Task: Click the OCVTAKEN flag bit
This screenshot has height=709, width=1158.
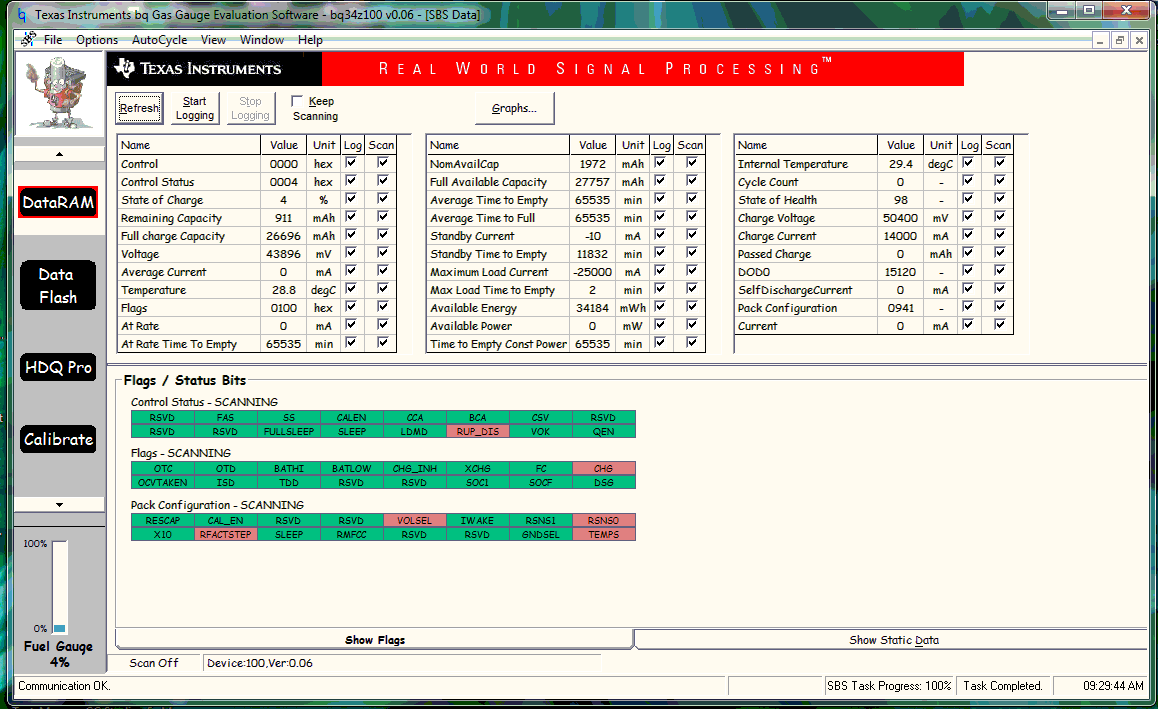Action: click(162, 482)
